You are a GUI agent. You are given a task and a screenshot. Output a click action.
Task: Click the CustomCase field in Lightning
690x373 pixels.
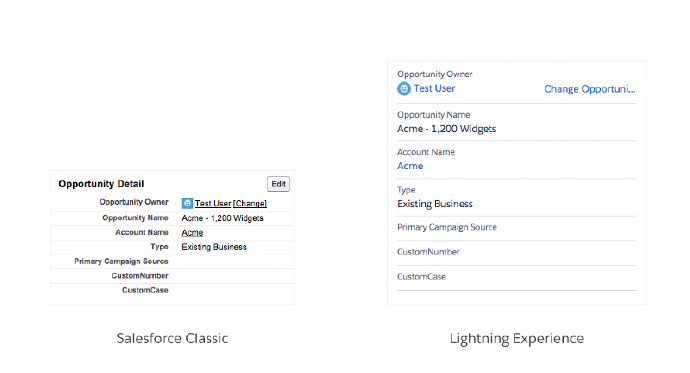click(x=517, y=277)
